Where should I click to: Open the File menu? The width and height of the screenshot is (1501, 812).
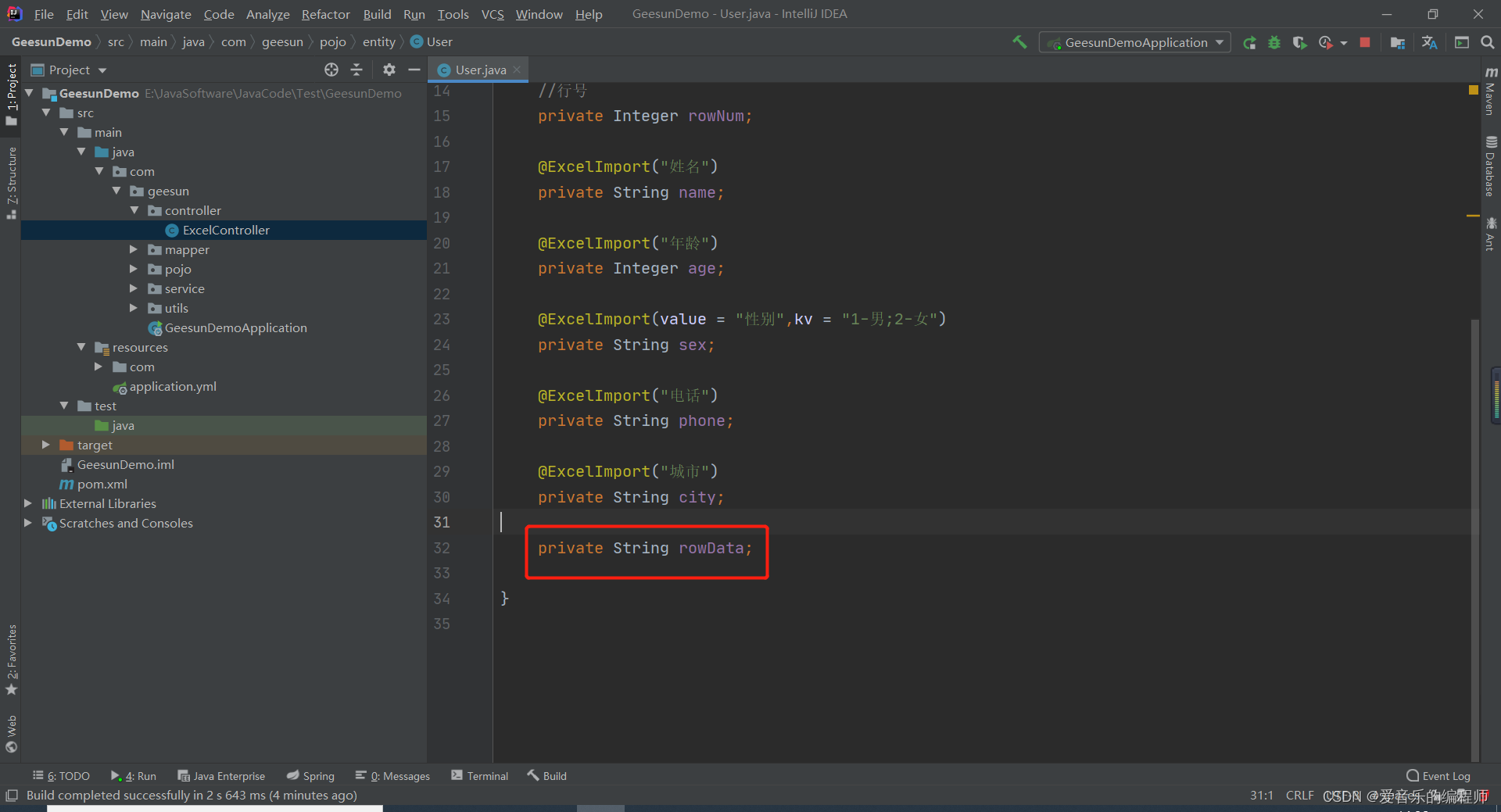(x=44, y=14)
